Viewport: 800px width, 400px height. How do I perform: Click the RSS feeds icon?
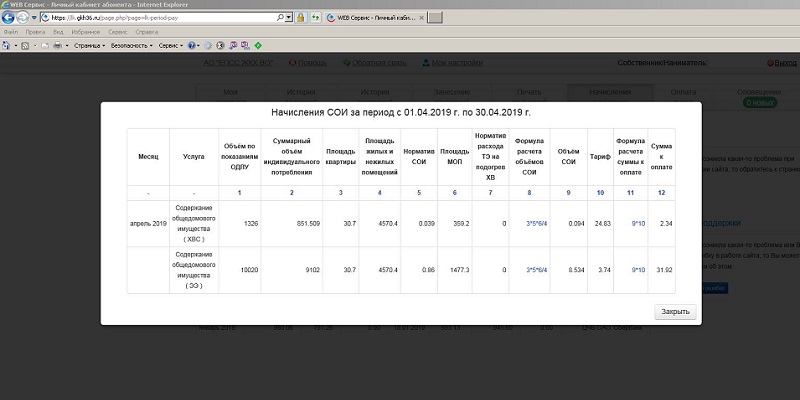25,45
